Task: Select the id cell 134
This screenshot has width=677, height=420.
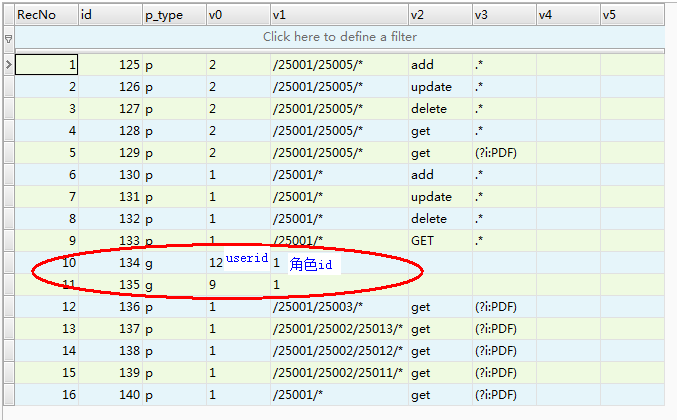Action: pos(111,263)
